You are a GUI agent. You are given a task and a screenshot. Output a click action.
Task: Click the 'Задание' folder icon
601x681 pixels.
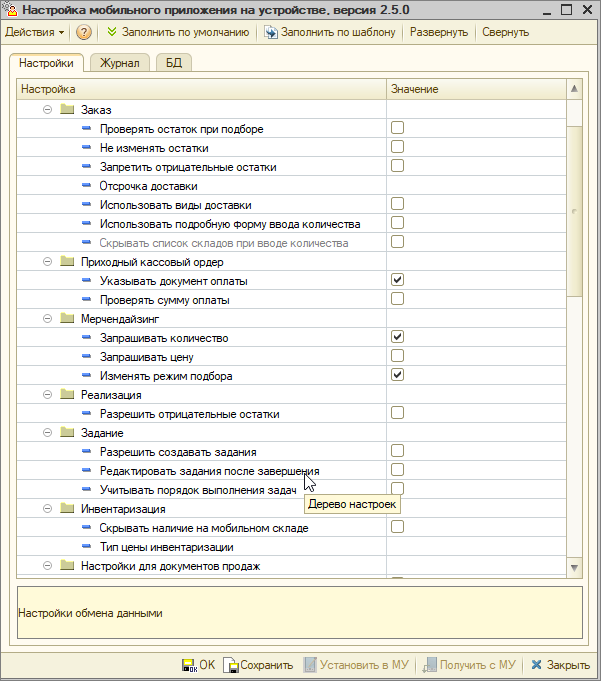(x=67, y=433)
